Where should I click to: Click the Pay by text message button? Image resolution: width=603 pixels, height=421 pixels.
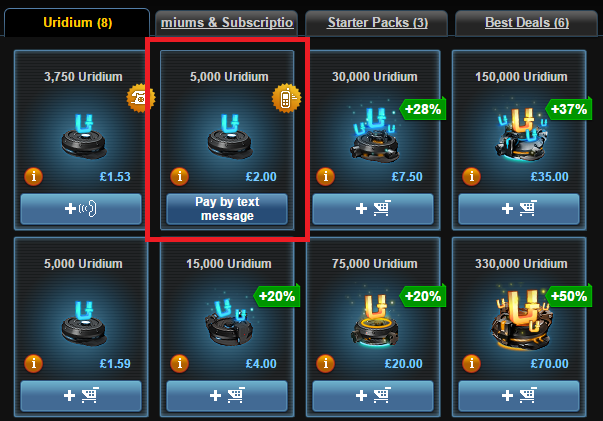pyautogui.click(x=227, y=209)
